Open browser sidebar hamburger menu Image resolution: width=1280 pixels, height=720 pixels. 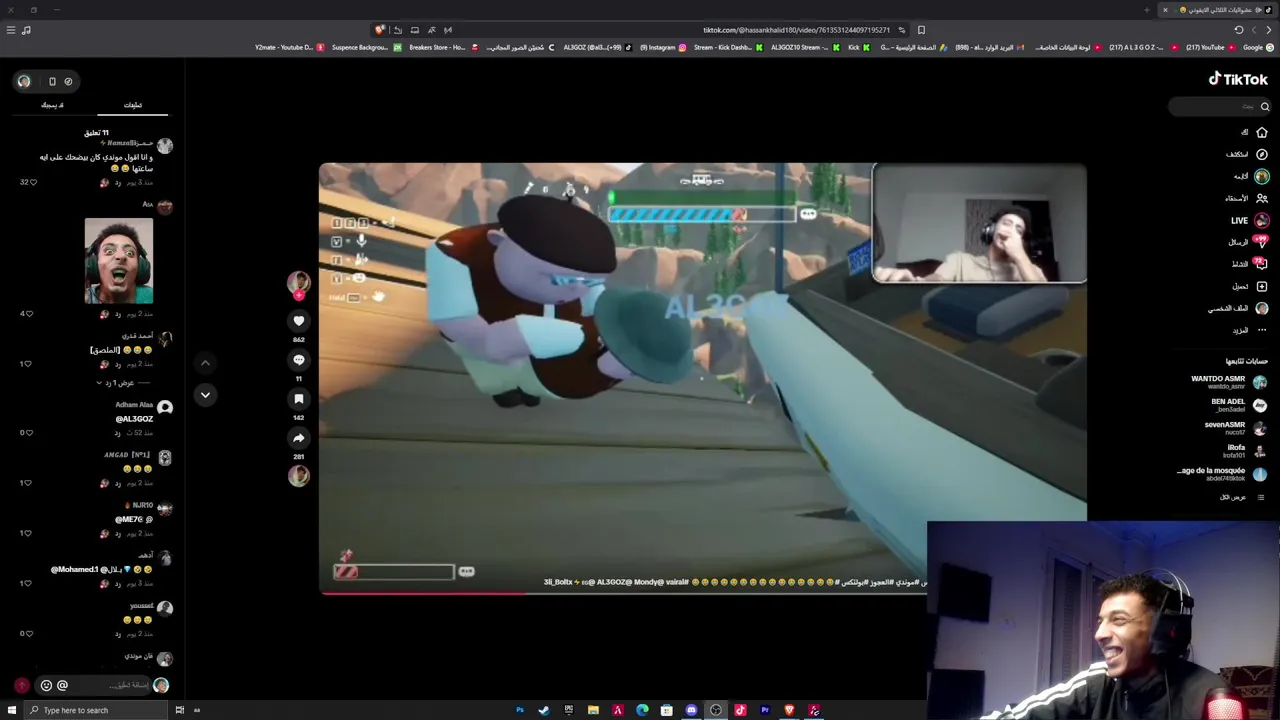[x=11, y=30]
